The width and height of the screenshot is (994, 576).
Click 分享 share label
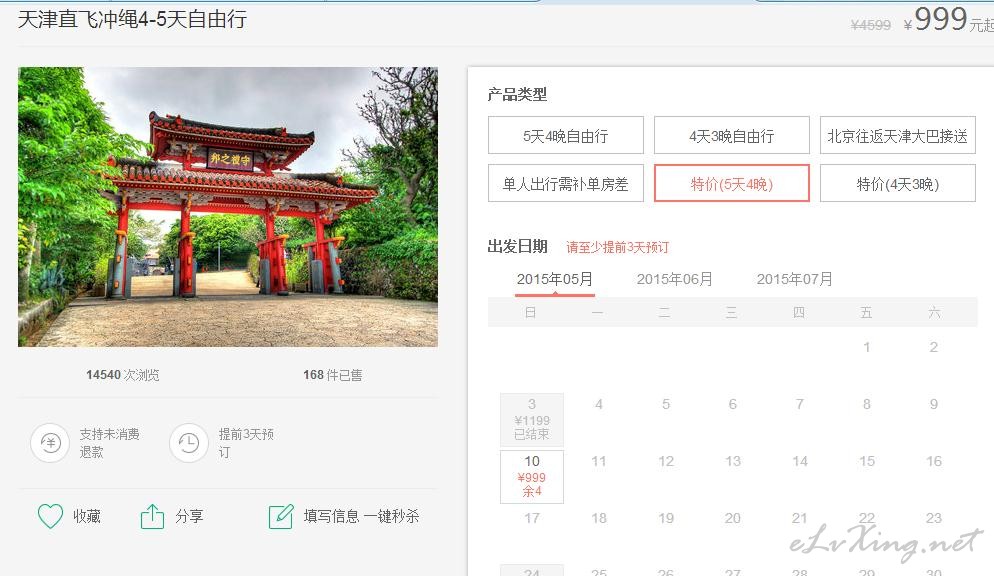tap(189, 516)
